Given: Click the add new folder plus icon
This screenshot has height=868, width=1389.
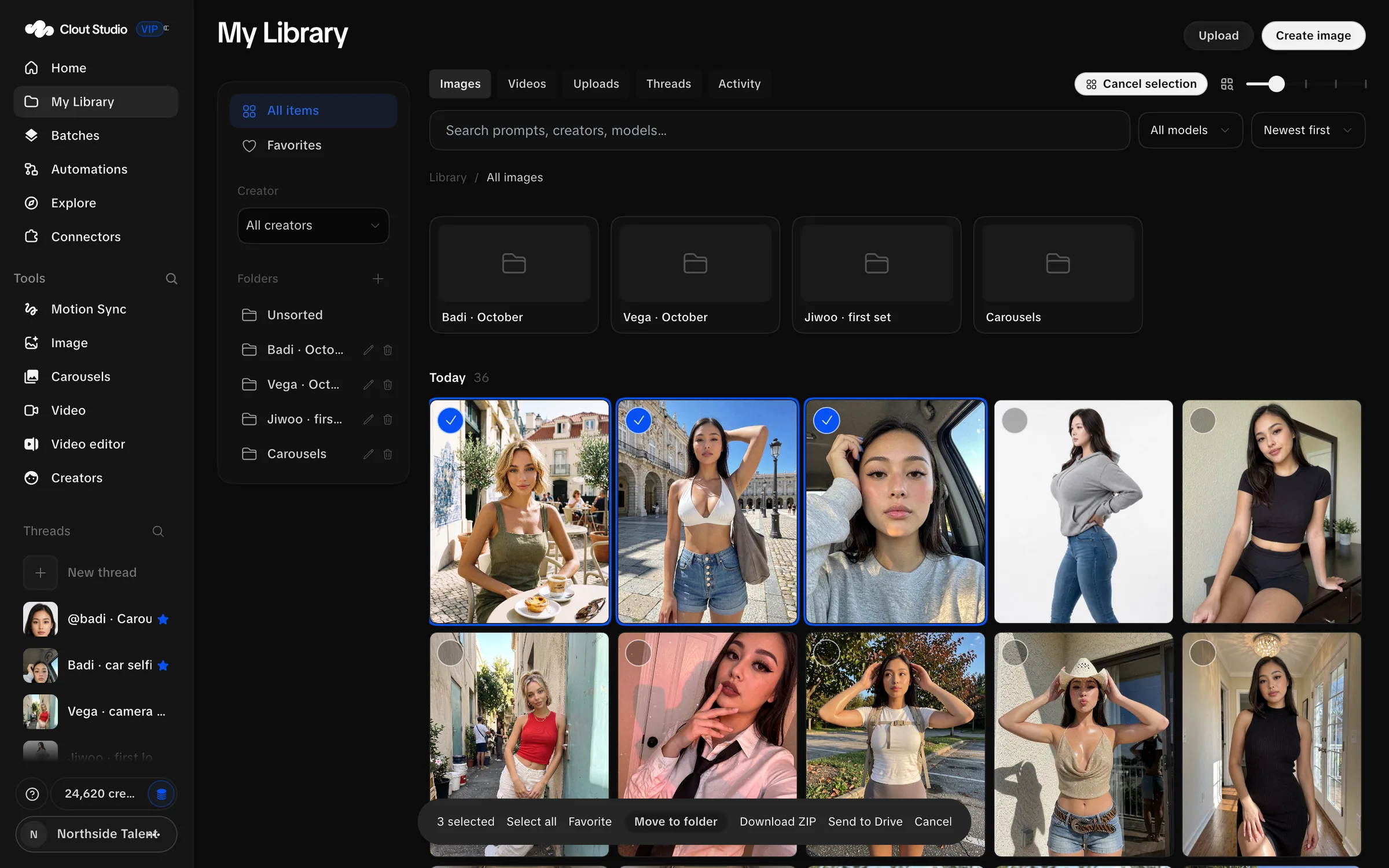Looking at the screenshot, I should pos(378,279).
